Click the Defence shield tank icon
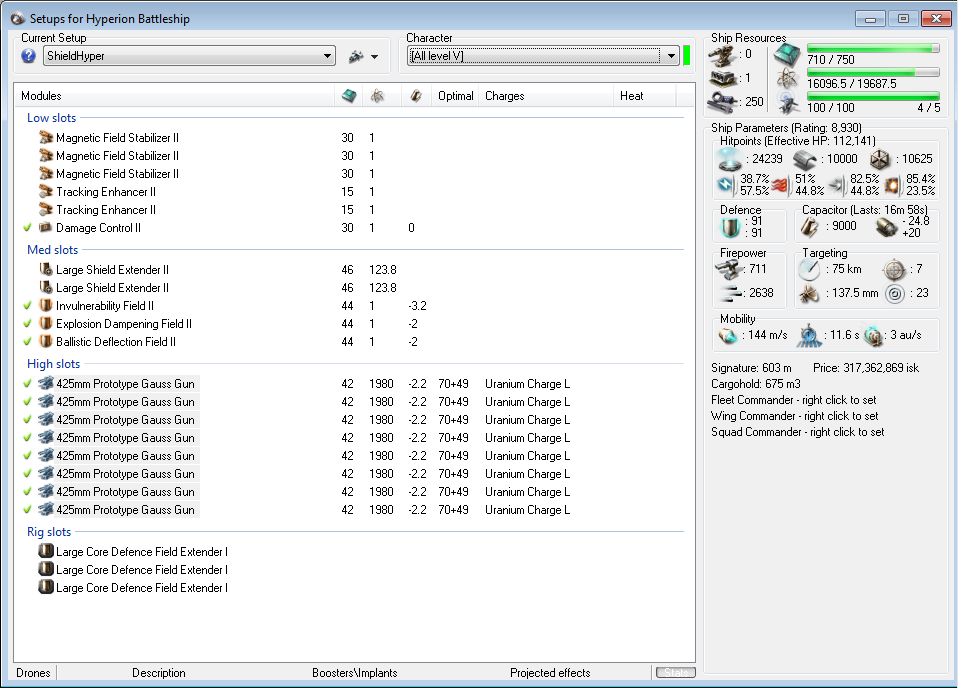The image size is (962, 688). [x=730, y=228]
